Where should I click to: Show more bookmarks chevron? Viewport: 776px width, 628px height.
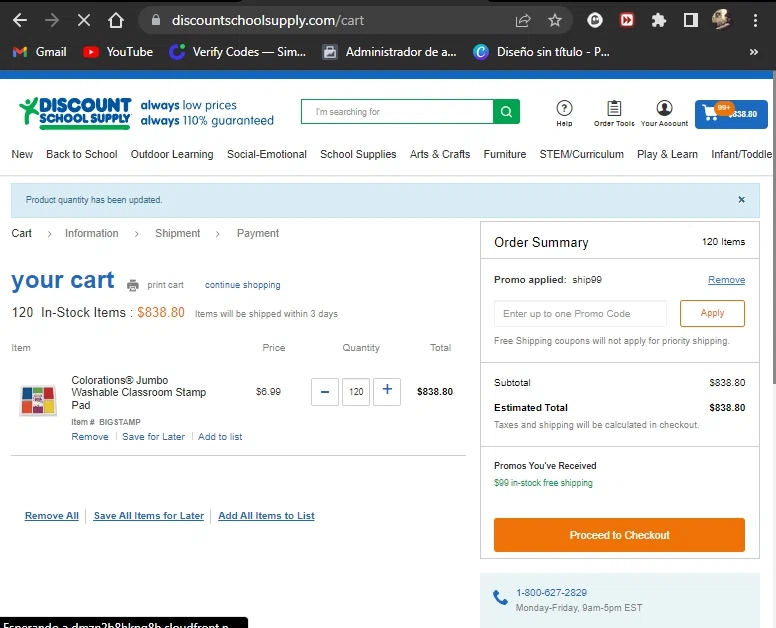point(753,52)
